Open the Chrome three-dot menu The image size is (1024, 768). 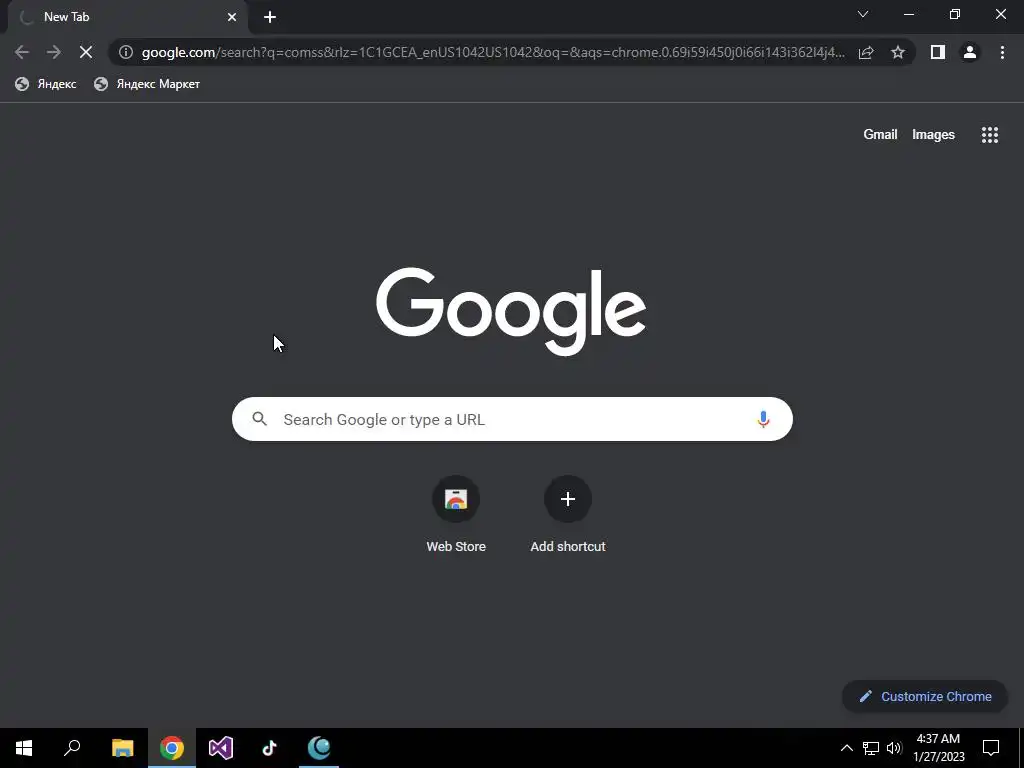[1002, 52]
